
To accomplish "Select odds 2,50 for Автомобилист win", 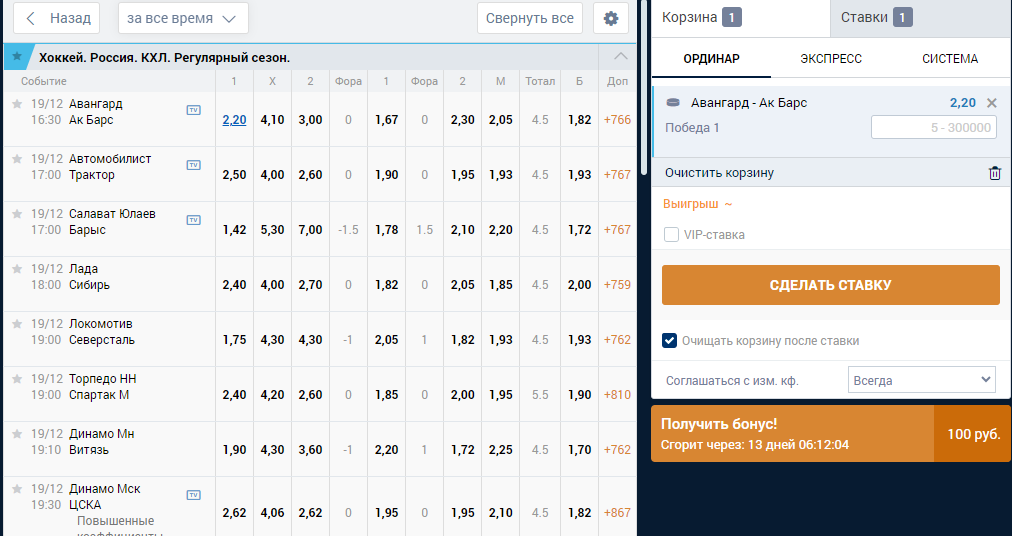I will [234, 174].
